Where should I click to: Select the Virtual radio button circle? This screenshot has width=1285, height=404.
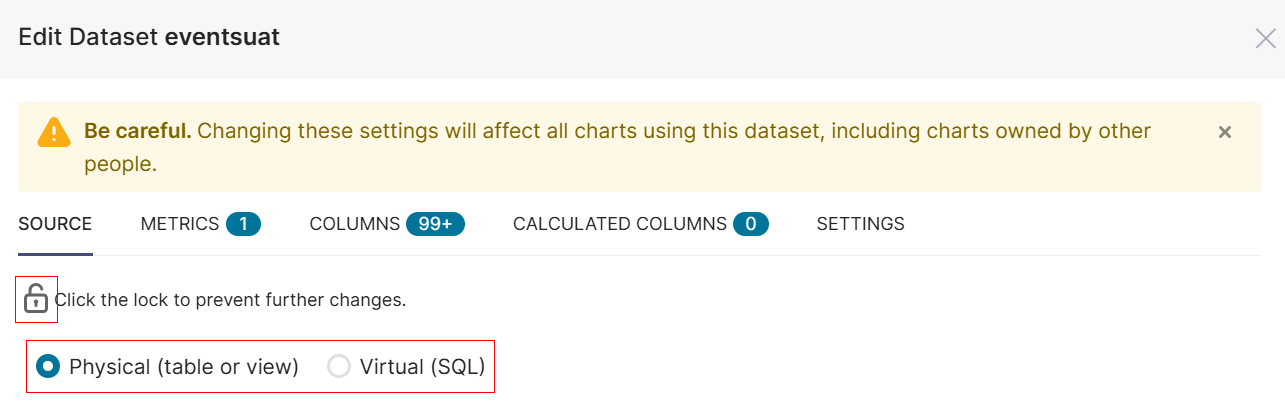pos(339,367)
